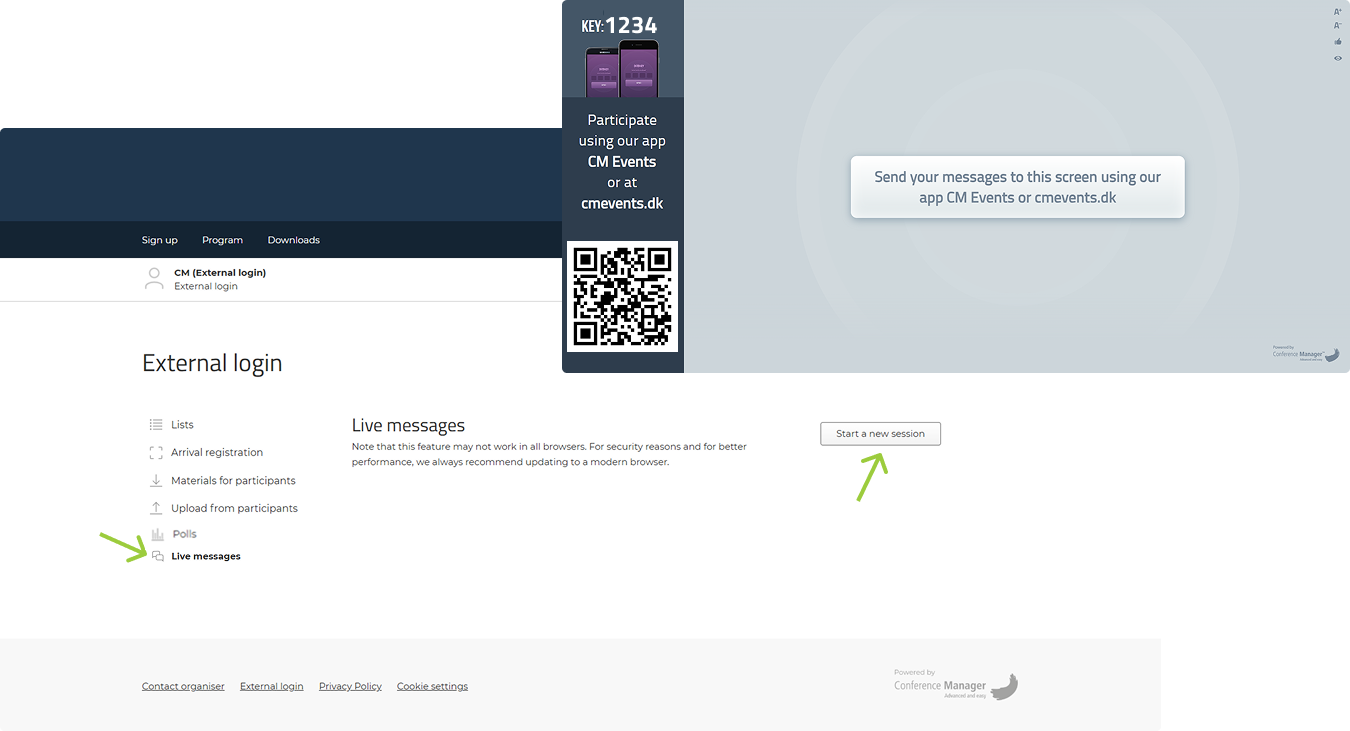This screenshot has width=1350, height=731.
Task: Click the browser compatibility note under Live messages
Action: [549, 454]
